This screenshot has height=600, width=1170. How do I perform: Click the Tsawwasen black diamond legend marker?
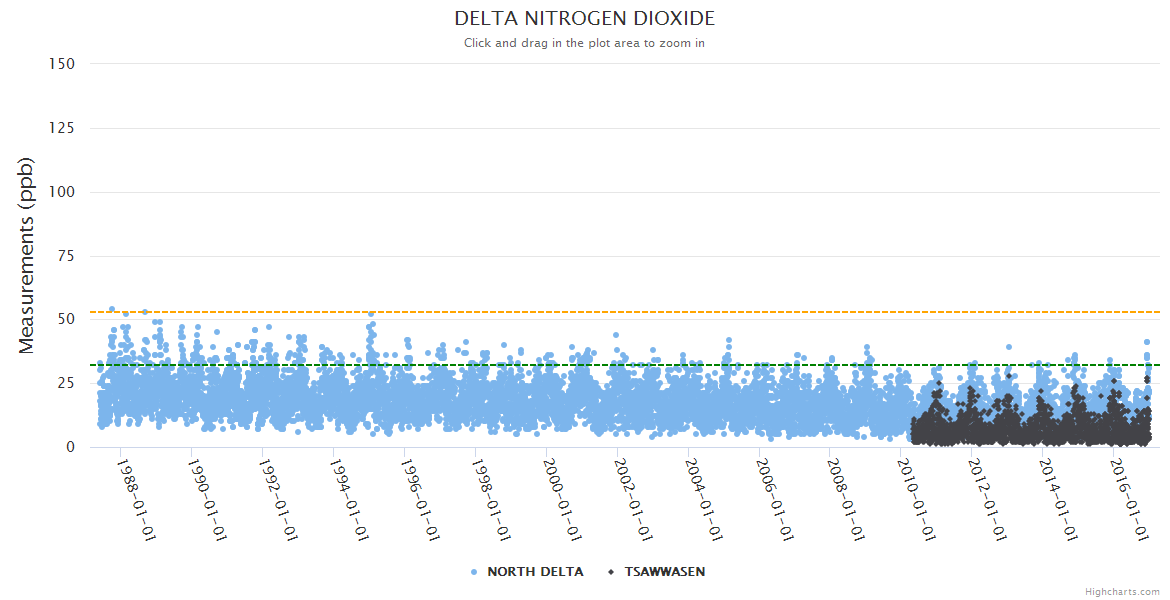611,572
